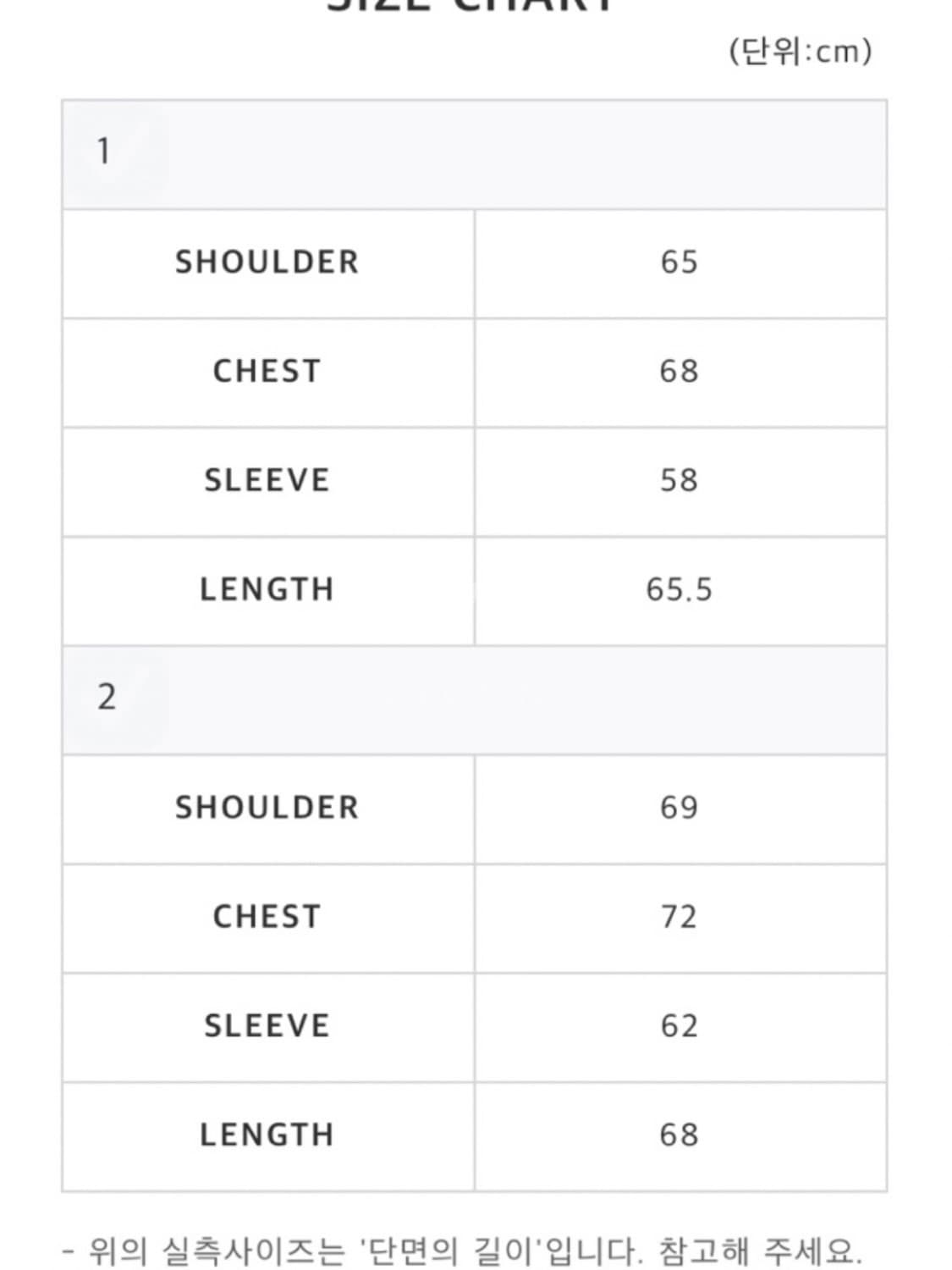Select the chest value 72

click(680, 917)
